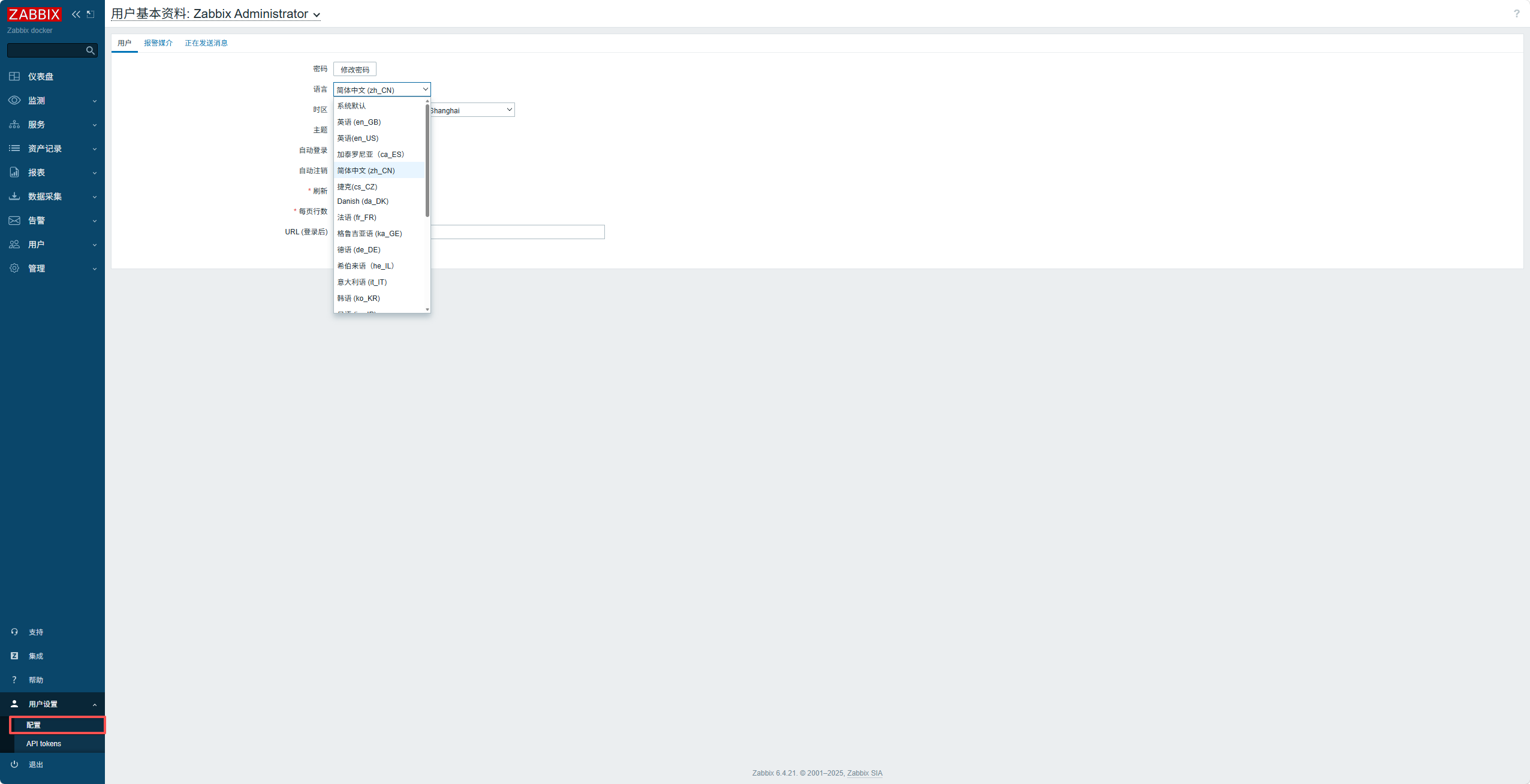1530x784 pixels.
Task: Click the 监测 eye icon
Action: 14,100
